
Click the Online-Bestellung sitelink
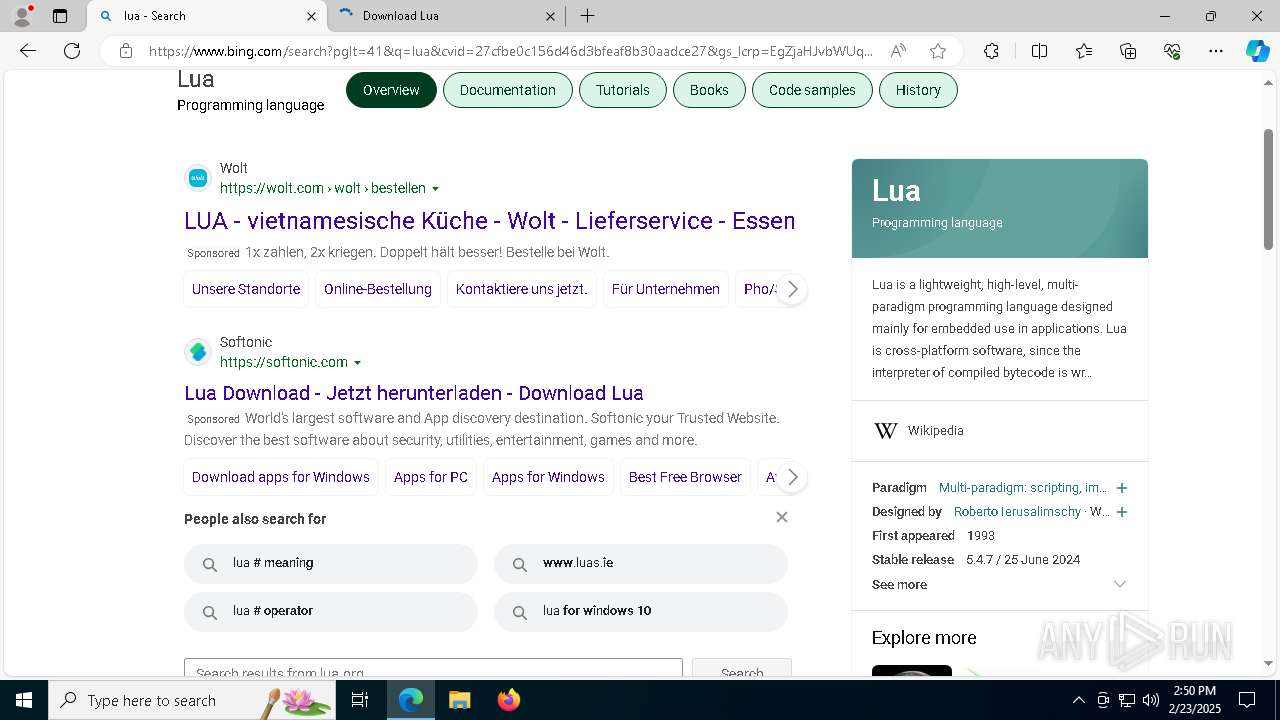(378, 289)
